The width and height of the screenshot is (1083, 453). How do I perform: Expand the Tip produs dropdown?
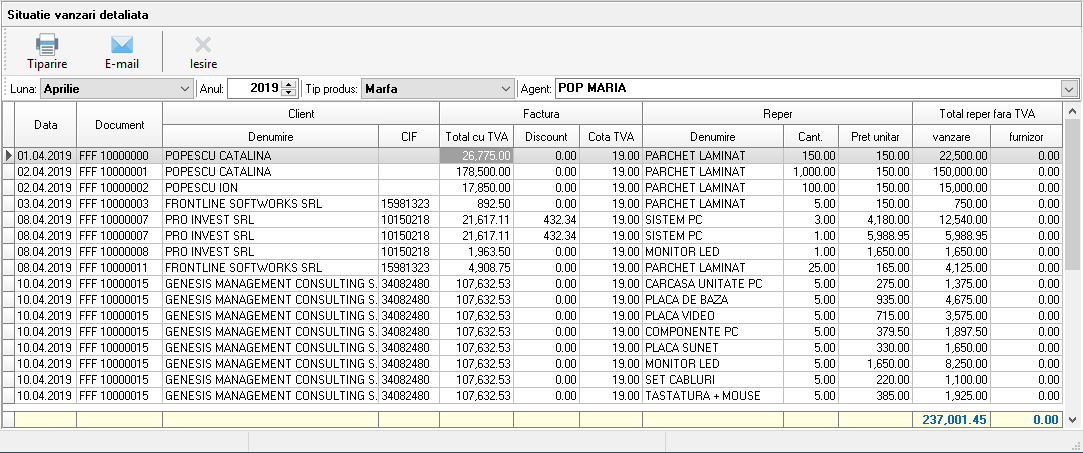point(505,88)
